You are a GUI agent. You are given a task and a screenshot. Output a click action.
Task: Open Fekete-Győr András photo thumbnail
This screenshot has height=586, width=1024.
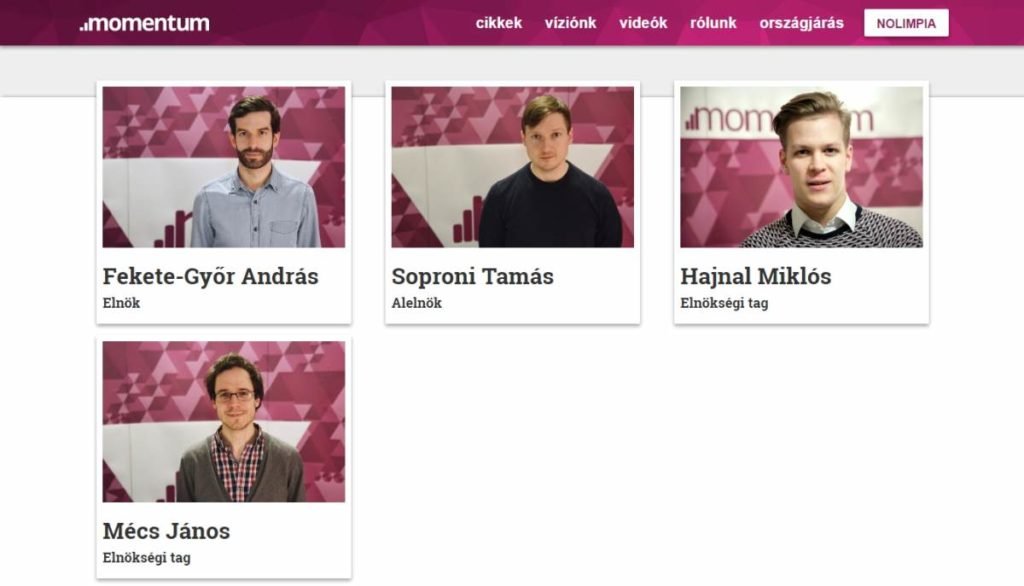pyautogui.click(x=224, y=167)
